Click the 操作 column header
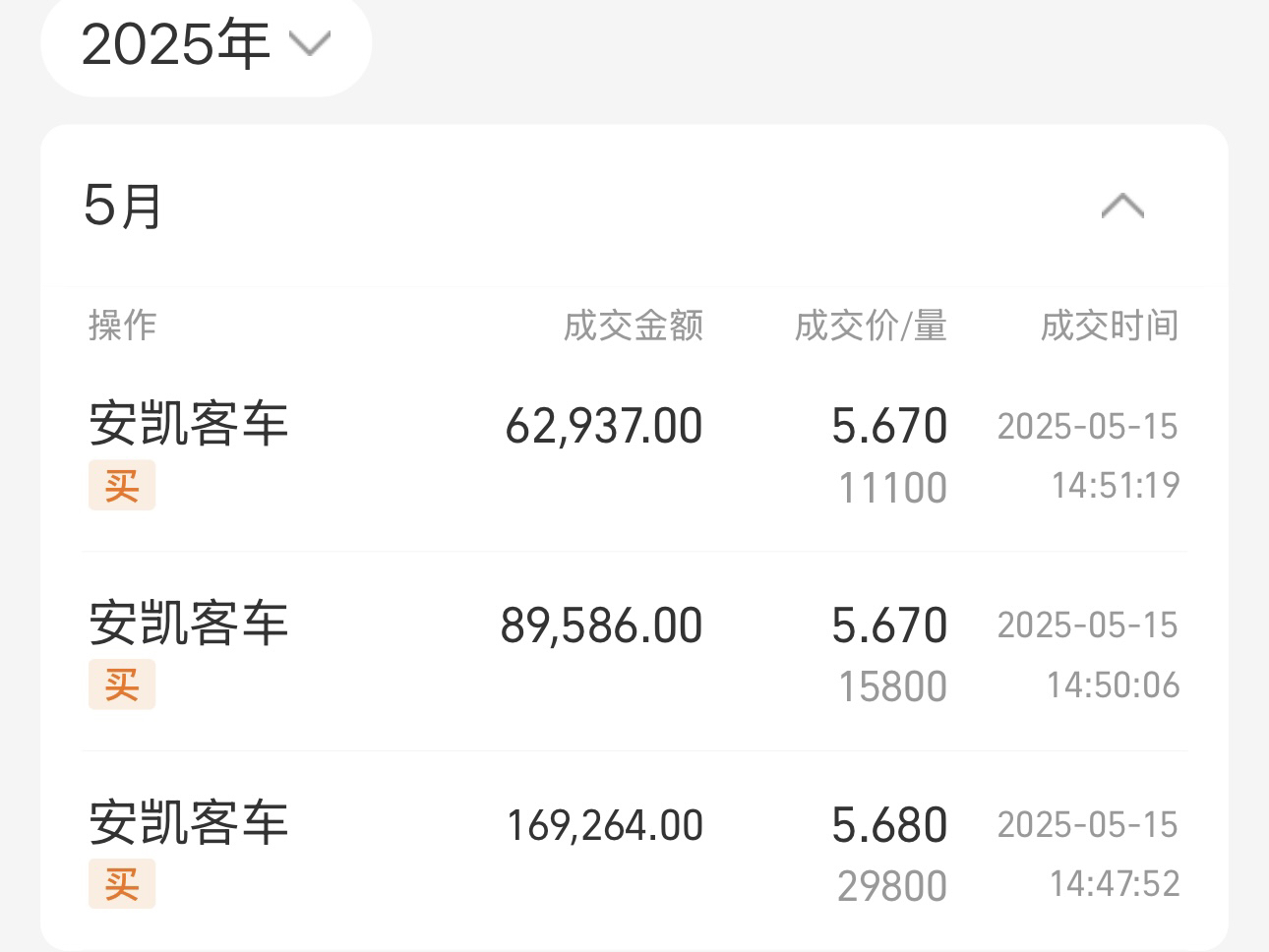The height and width of the screenshot is (952, 1269). (122, 325)
